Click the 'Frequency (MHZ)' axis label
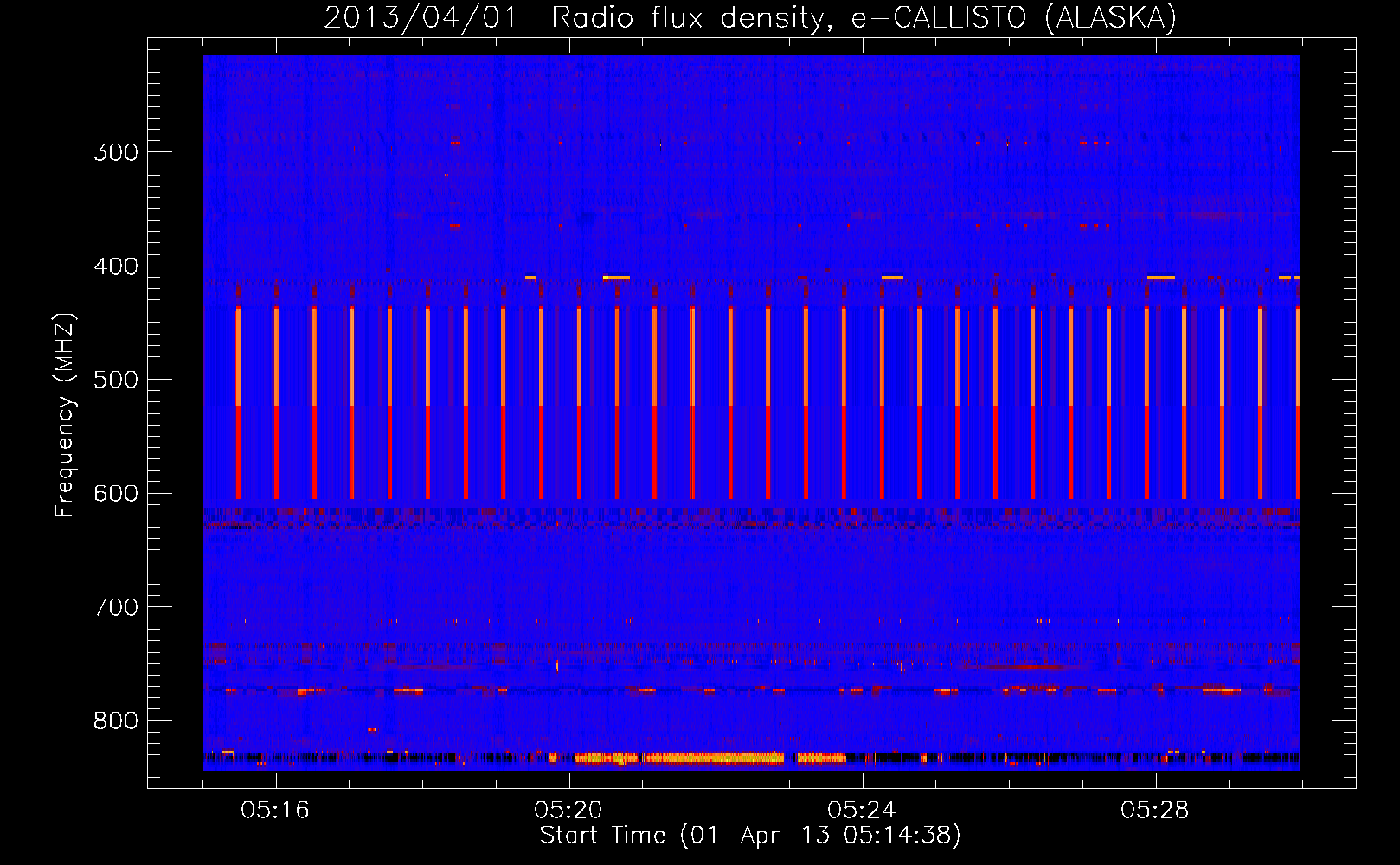The image size is (1400, 865). tap(65, 414)
